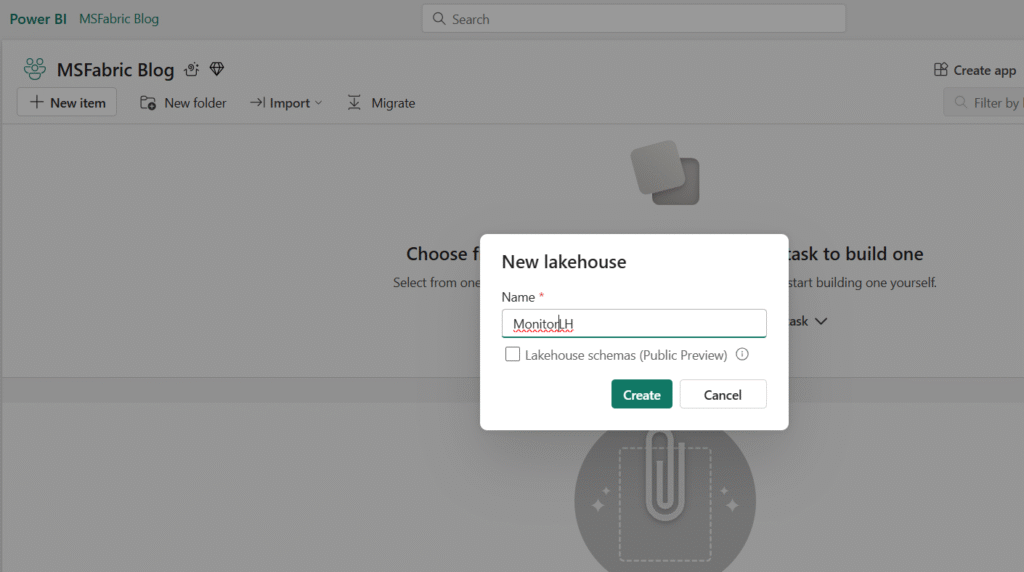Click the Migrate download icon

click(x=354, y=103)
